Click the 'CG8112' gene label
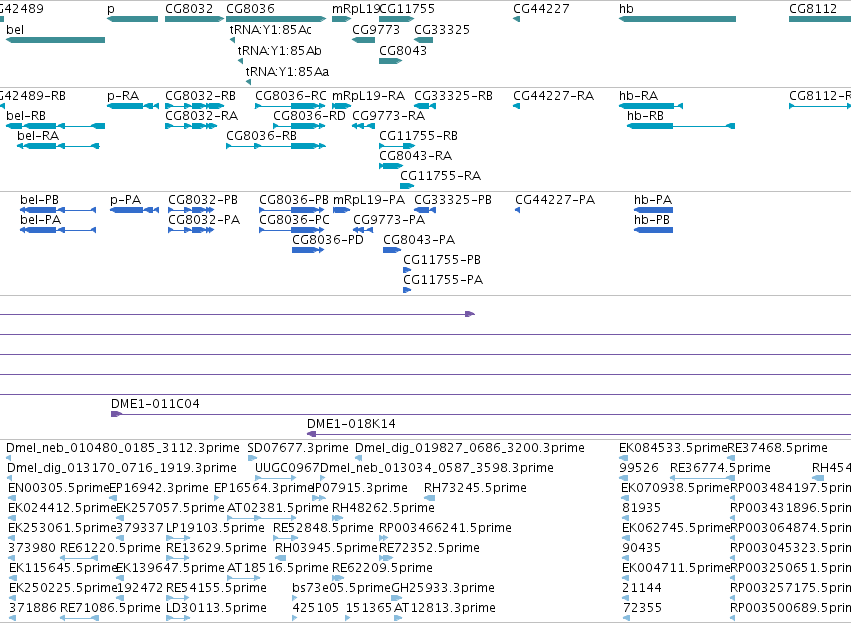 pos(813,9)
